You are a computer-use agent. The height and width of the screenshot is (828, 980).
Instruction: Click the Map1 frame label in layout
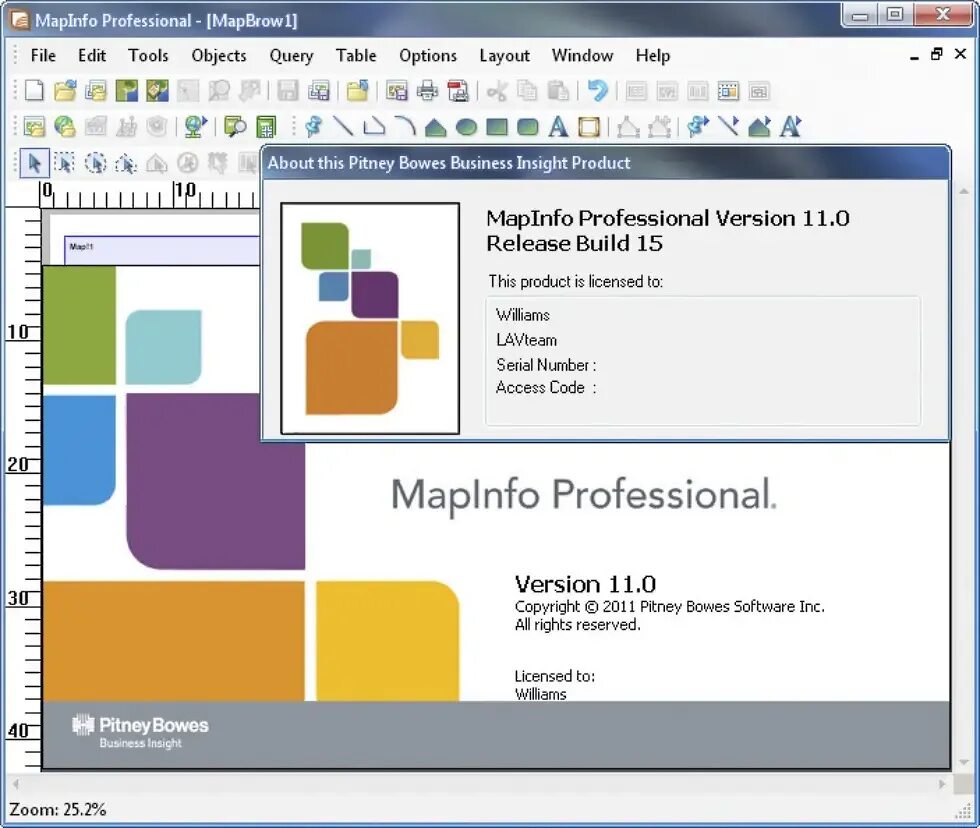pyautogui.click(x=81, y=247)
